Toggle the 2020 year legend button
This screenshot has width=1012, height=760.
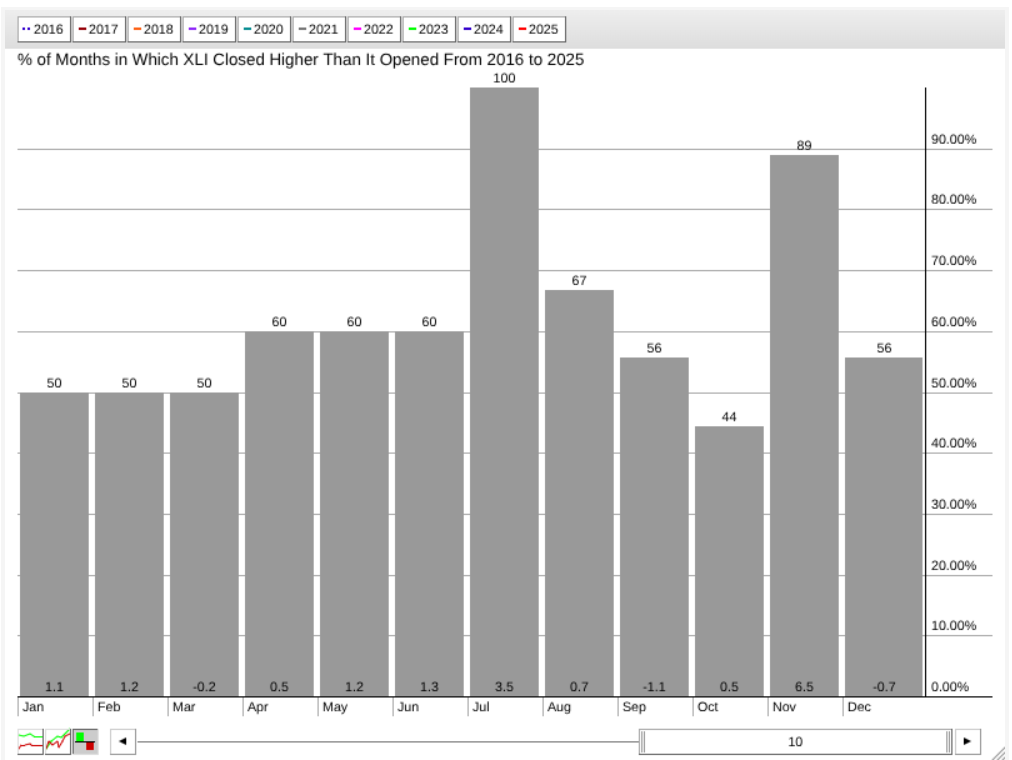(x=264, y=29)
